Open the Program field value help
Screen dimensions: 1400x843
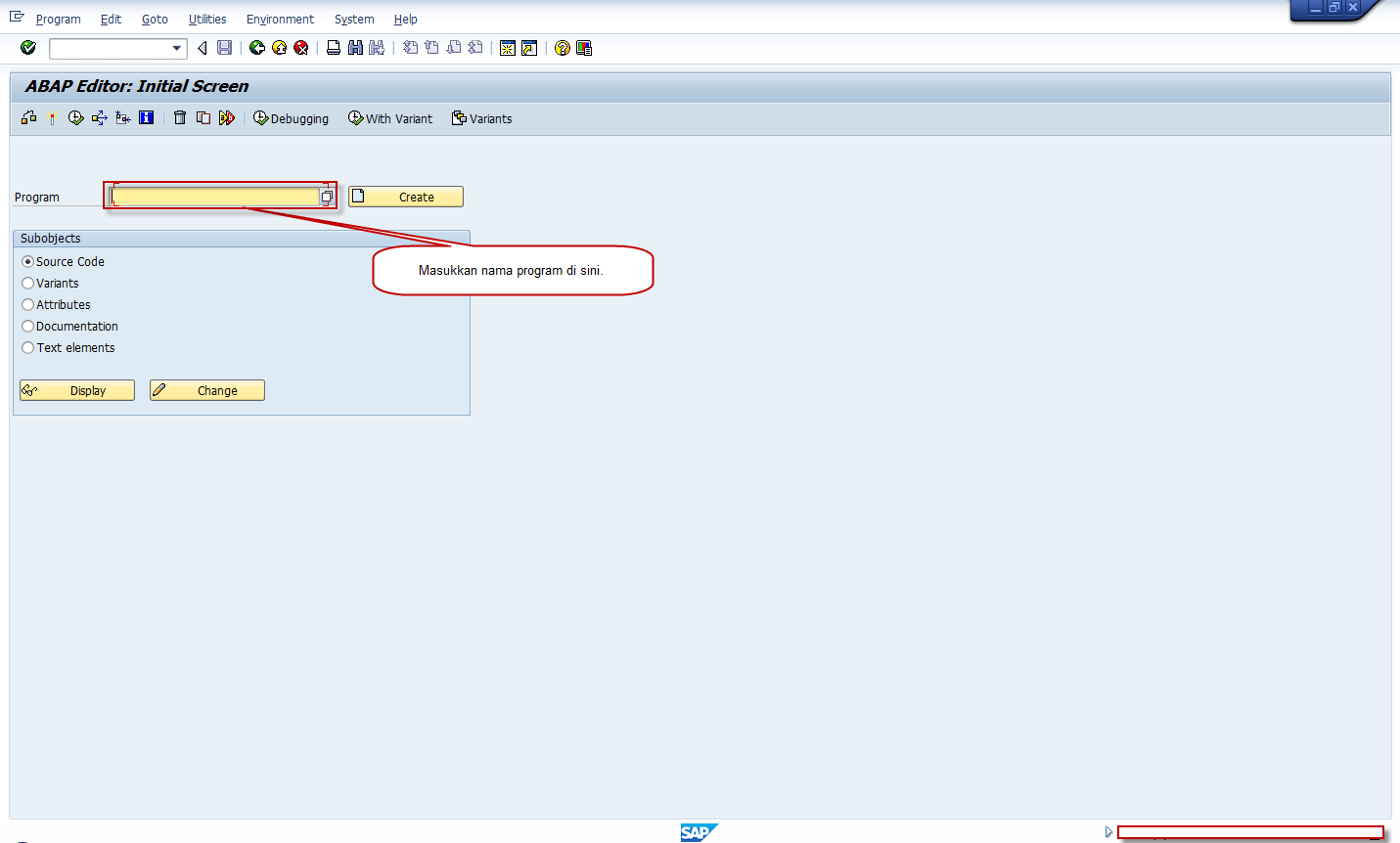click(x=327, y=196)
